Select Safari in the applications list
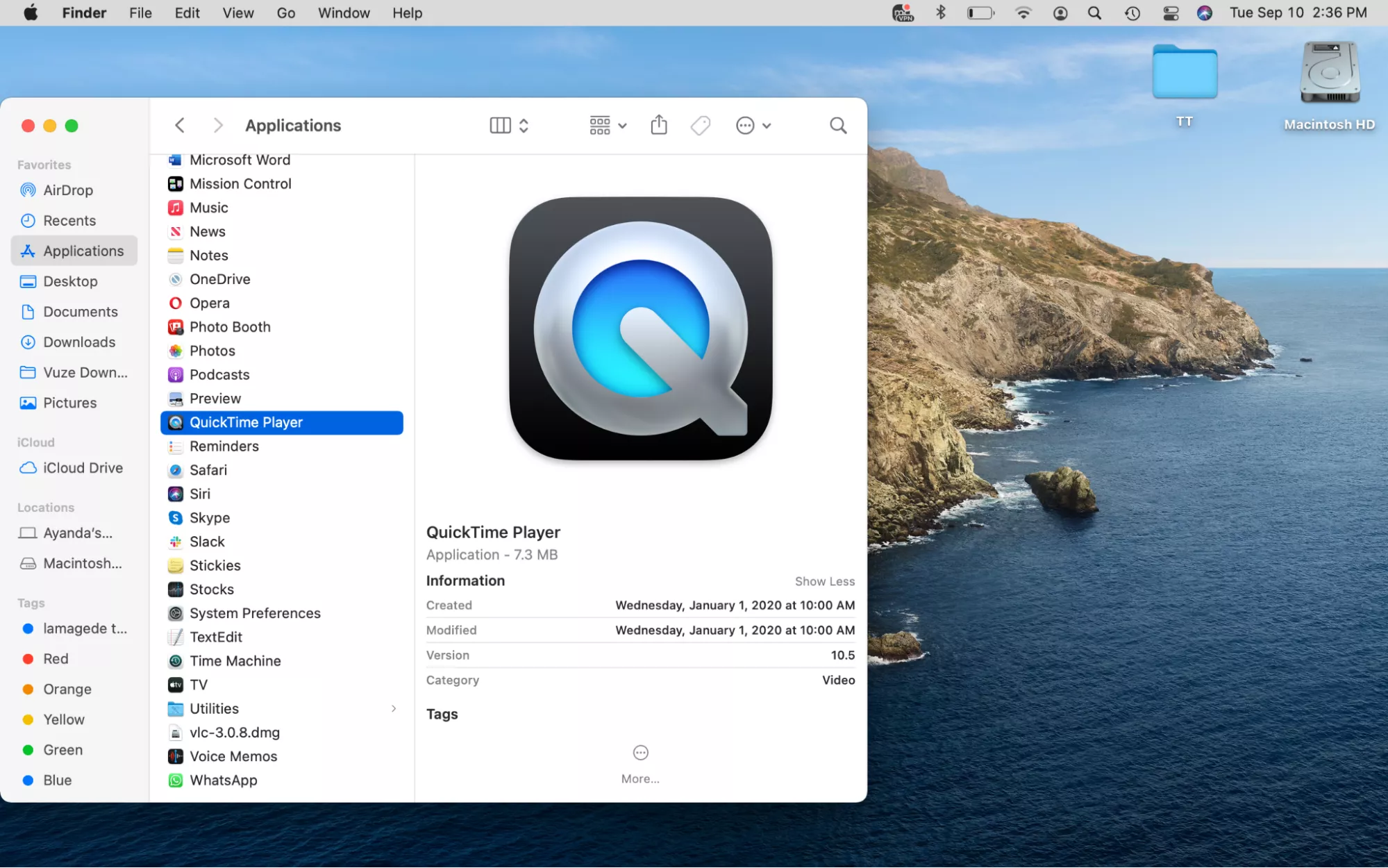Screen dimensions: 1388x868 208,470
